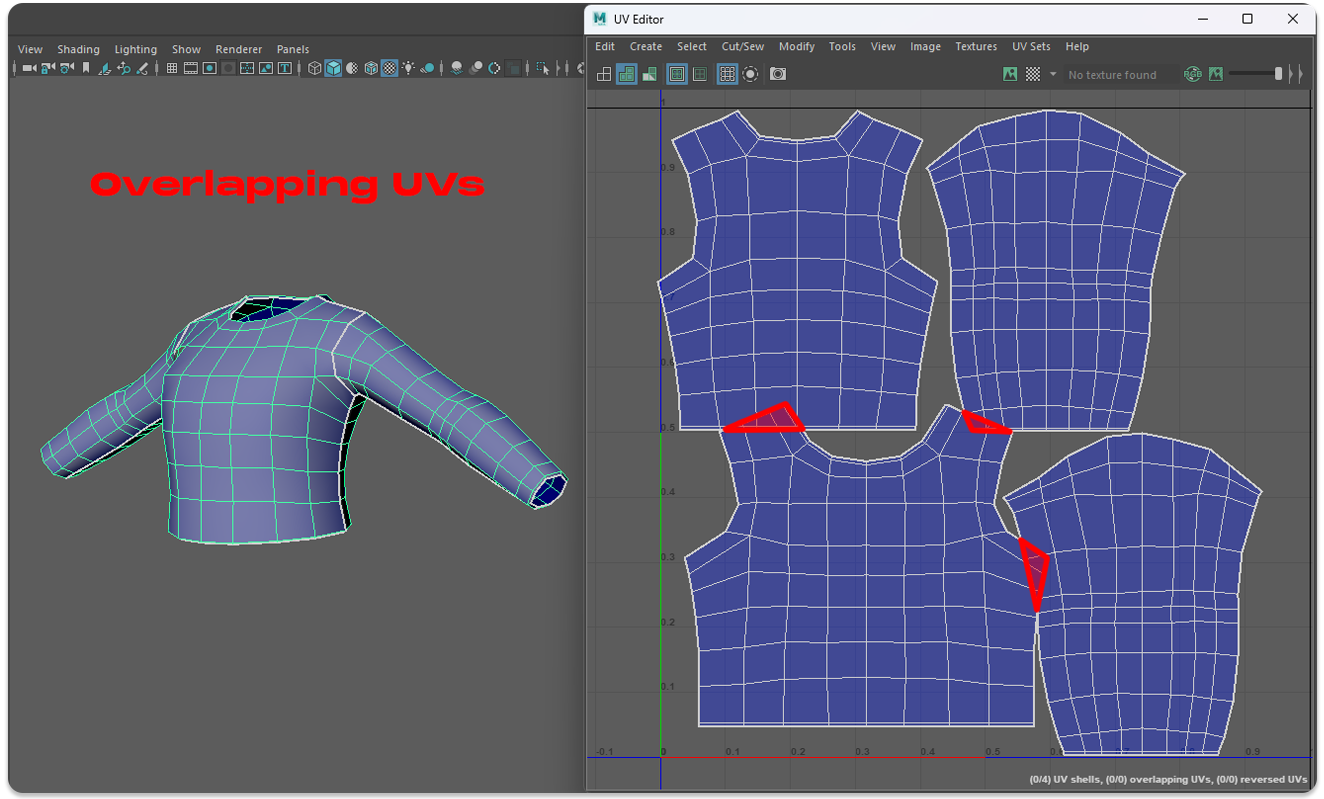Click the Smooth Shade All cube icon
Viewport: 1324px width, 799px height.
(x=333, y=68)
